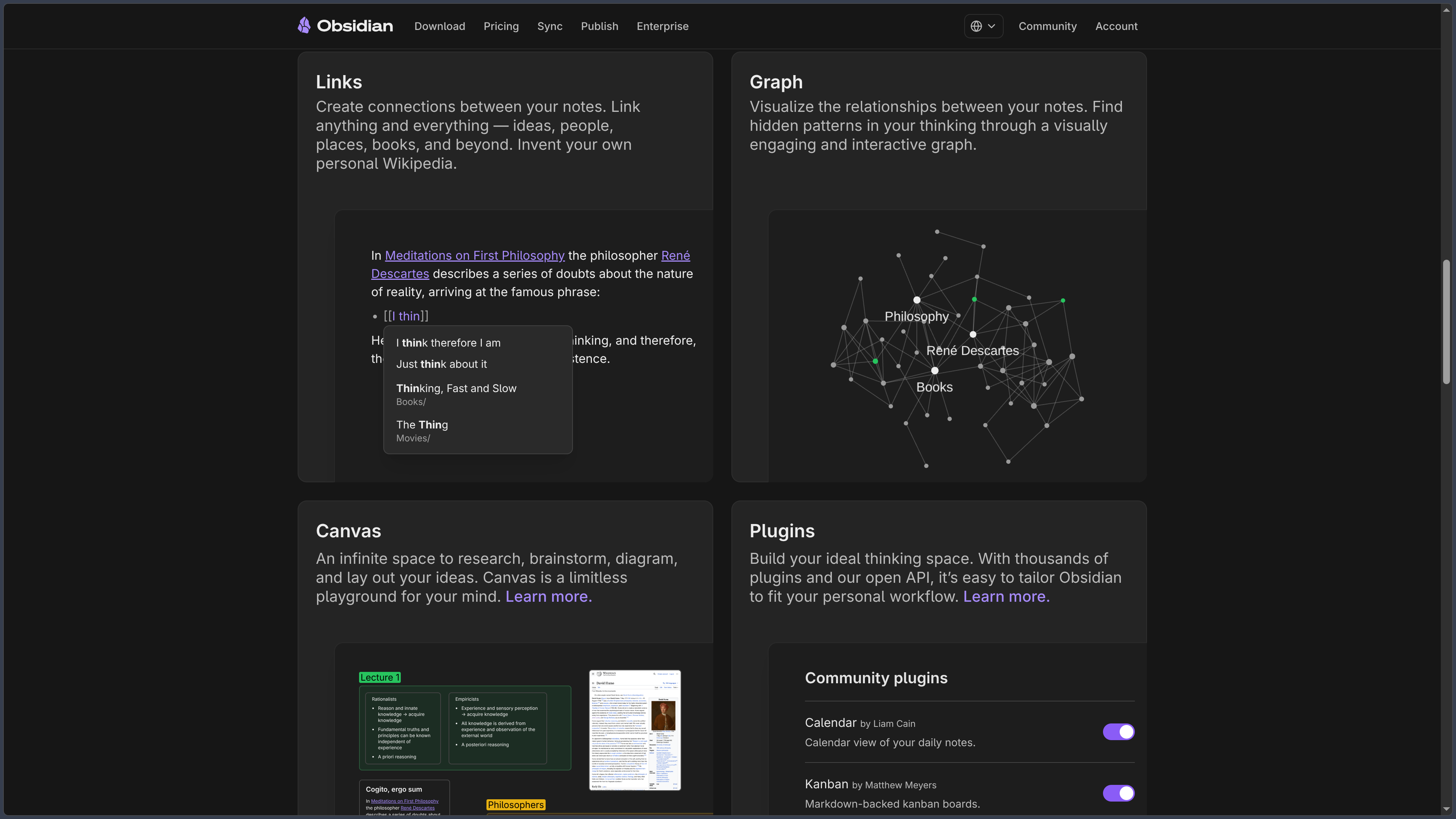The width and height of the screenshot is (1456, 819).
Task: Open the Download page
Action: coord(440,26)
